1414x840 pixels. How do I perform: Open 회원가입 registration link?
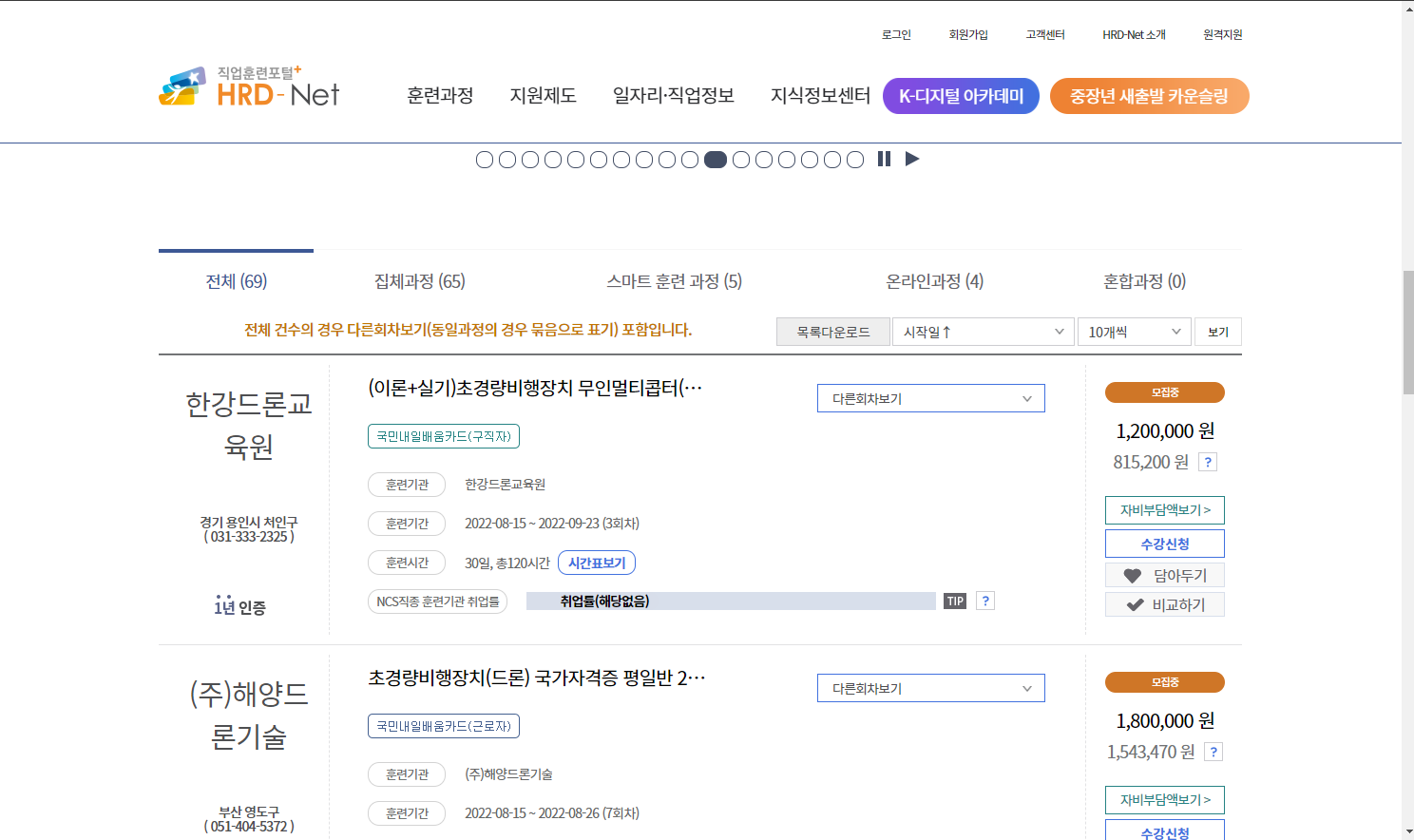pos(967,34)
